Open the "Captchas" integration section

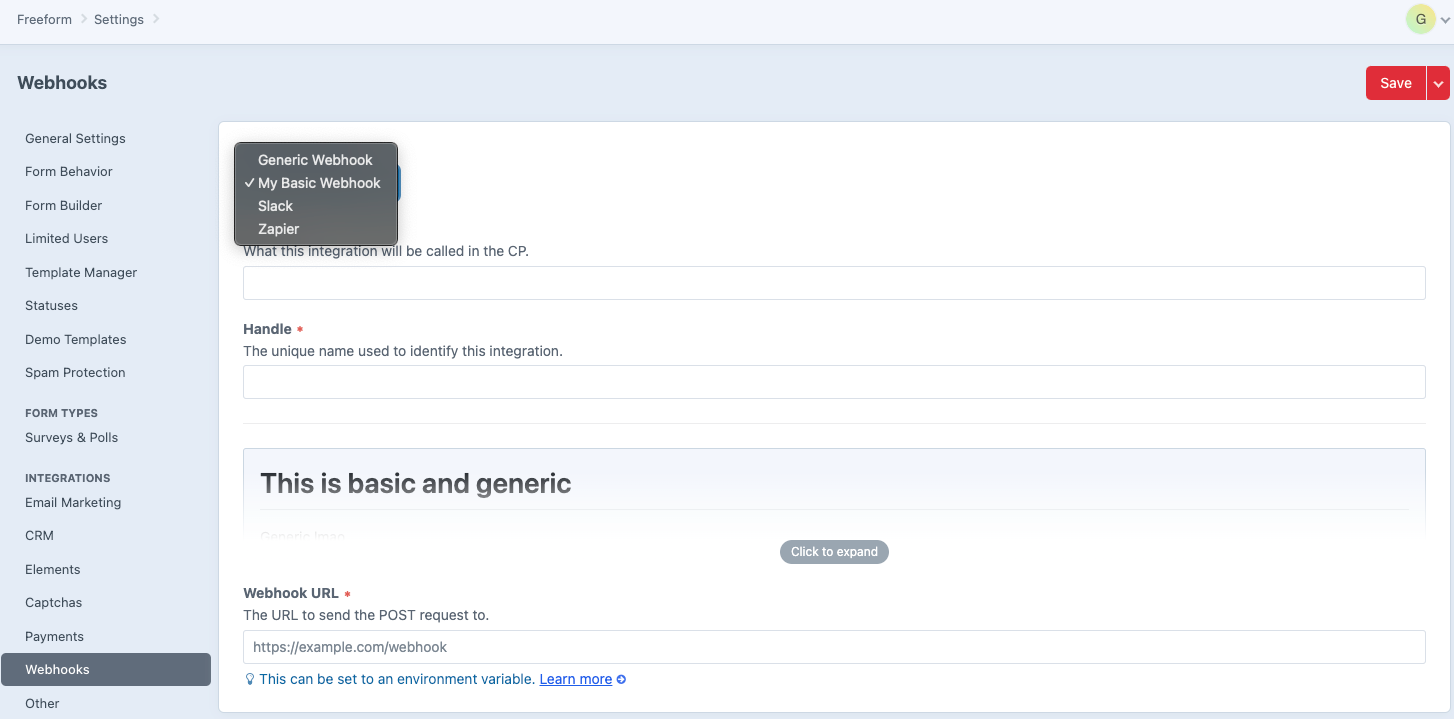53,602
